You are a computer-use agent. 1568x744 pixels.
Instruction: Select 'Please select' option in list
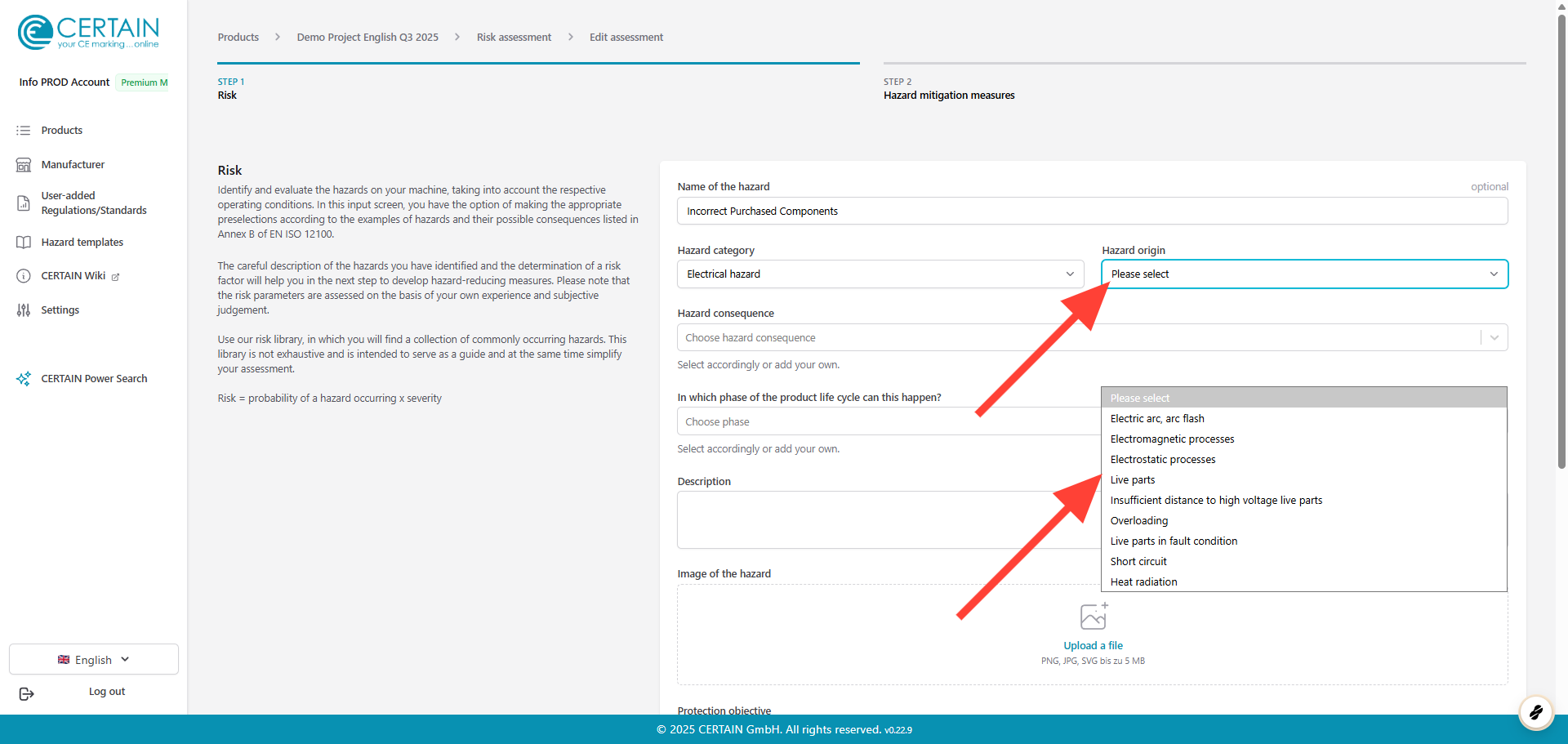coord(1304,399)
